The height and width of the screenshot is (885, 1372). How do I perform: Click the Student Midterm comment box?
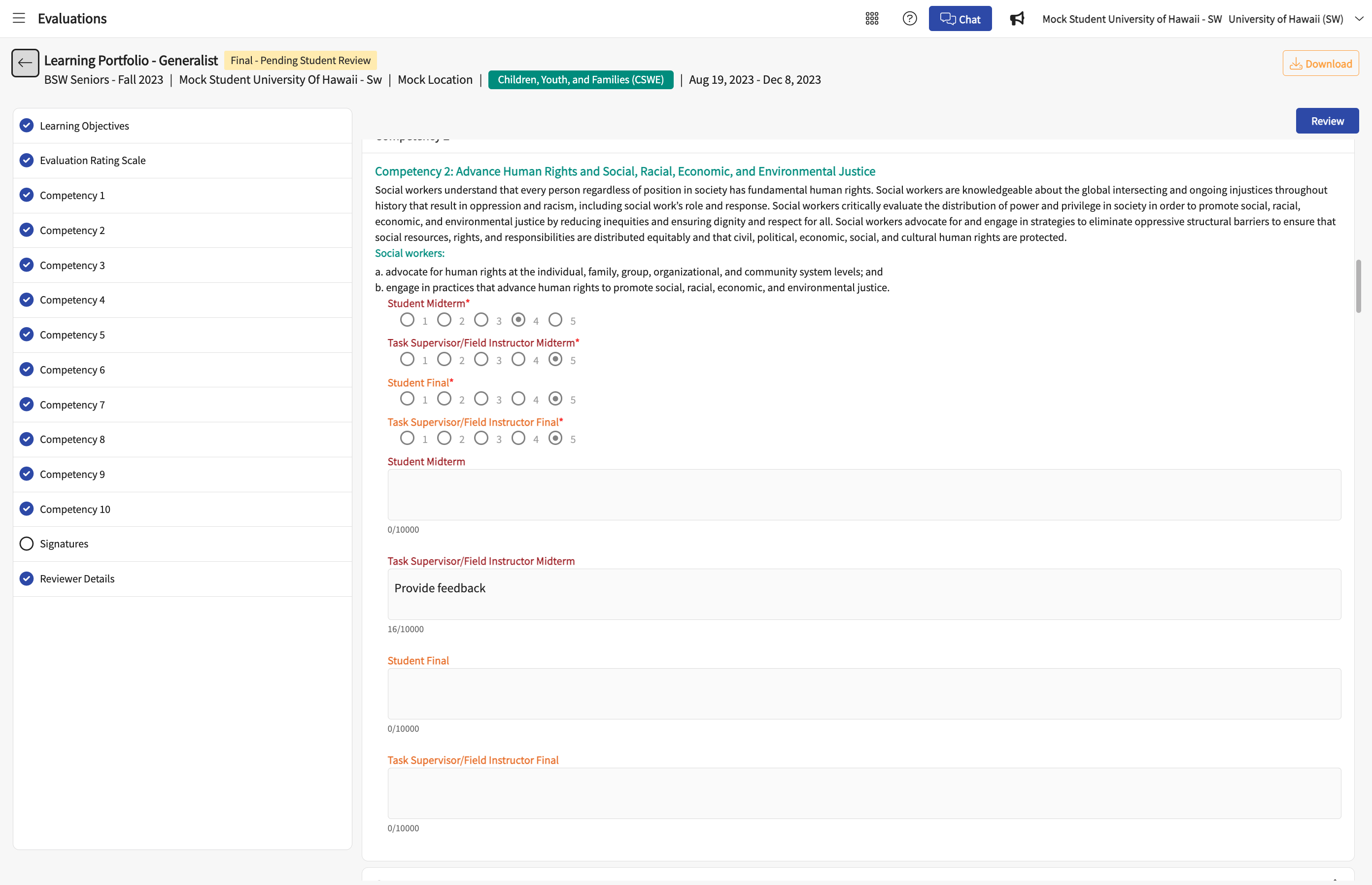pos(864,495)
